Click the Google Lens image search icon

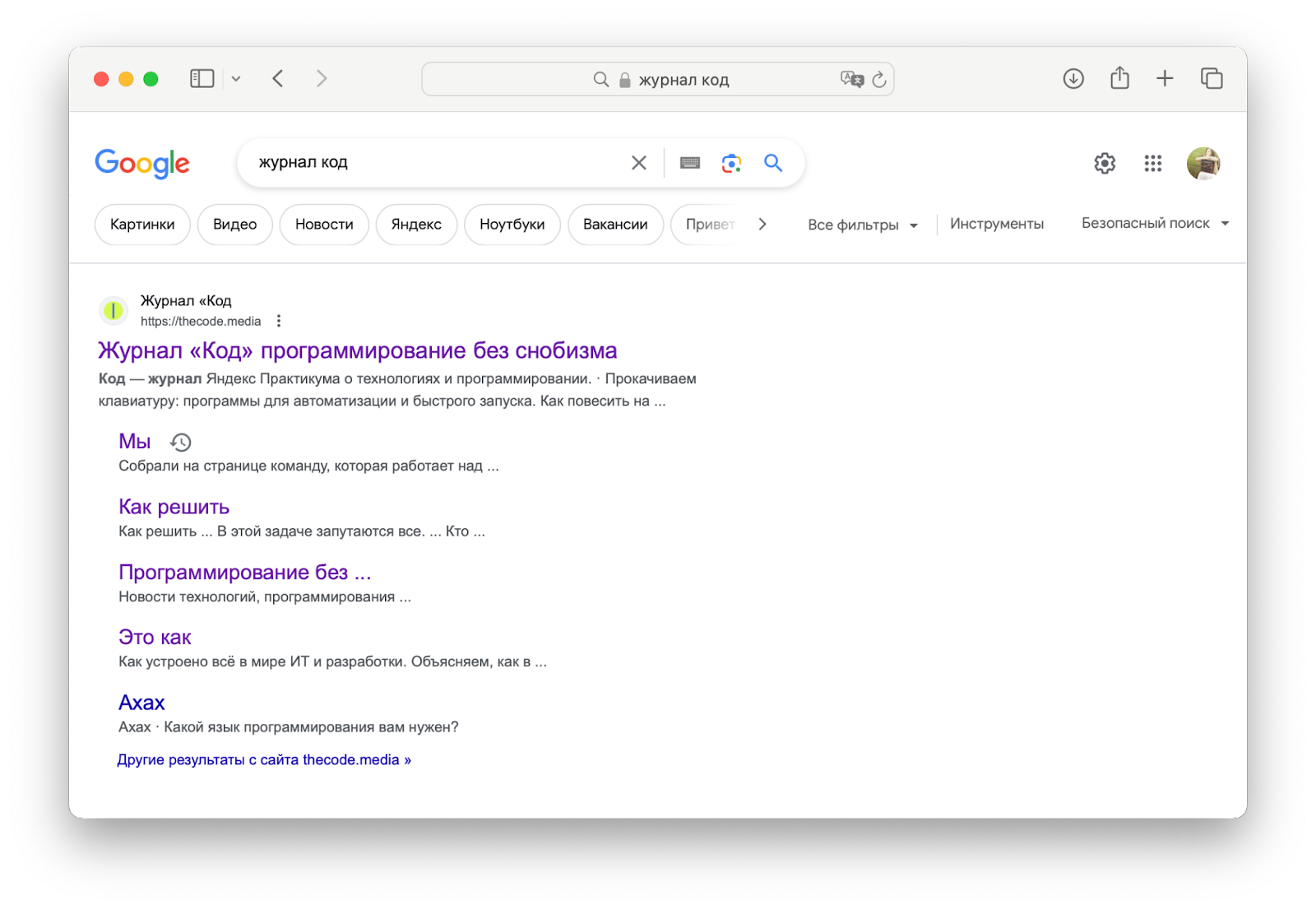[x=731, y=163]
